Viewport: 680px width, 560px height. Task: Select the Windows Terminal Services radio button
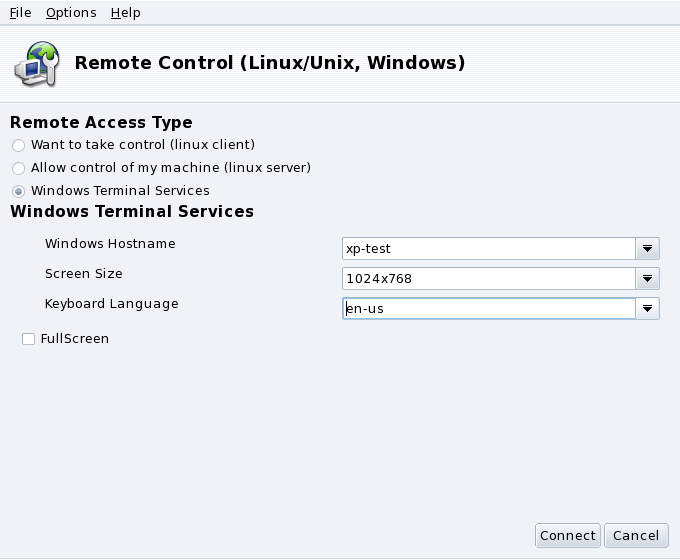19,191
